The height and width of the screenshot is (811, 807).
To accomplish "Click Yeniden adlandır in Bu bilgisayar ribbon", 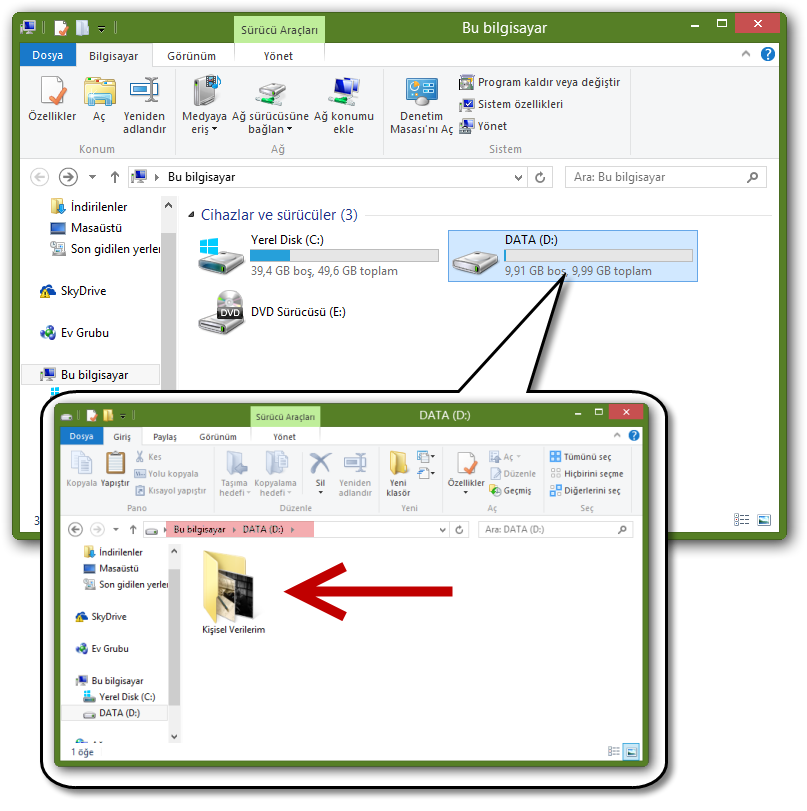I will point(144,106).
